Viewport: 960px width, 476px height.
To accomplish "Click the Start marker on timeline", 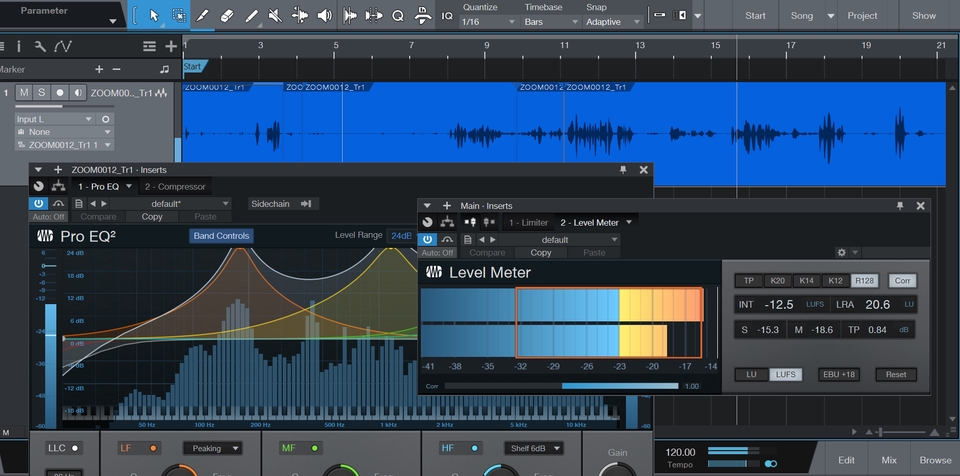I will coord(194,67).
